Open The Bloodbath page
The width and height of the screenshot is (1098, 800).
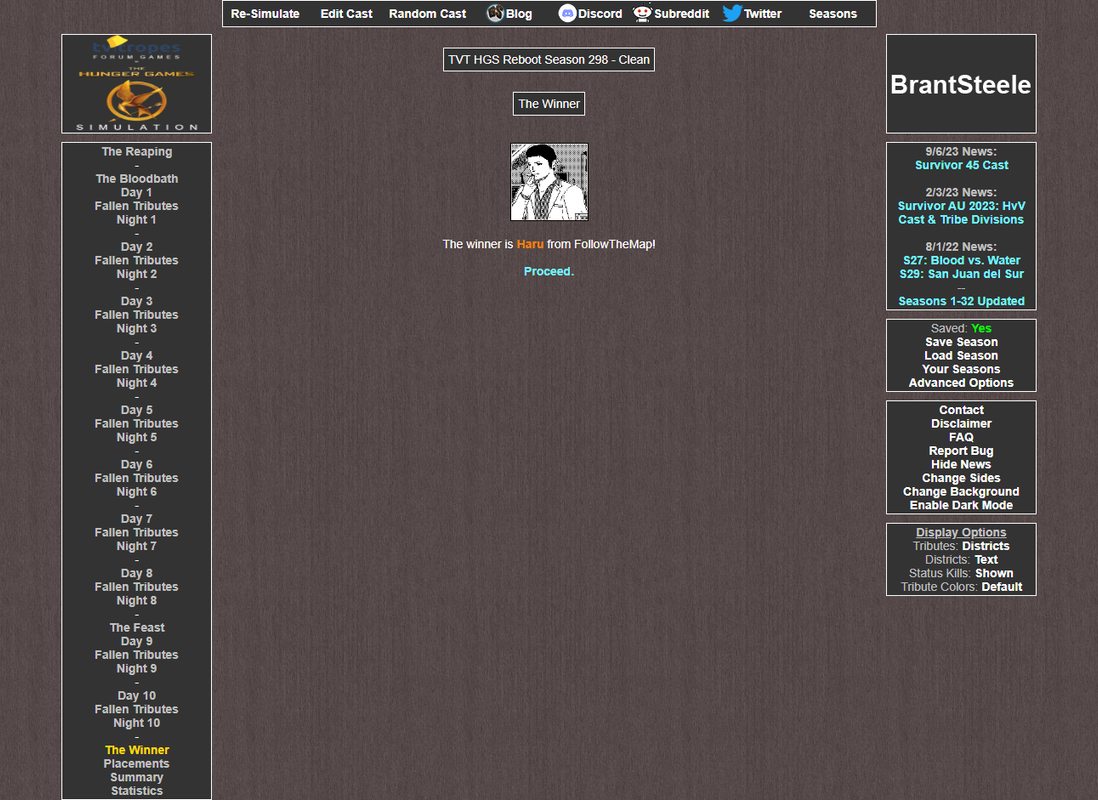(137, 179)
